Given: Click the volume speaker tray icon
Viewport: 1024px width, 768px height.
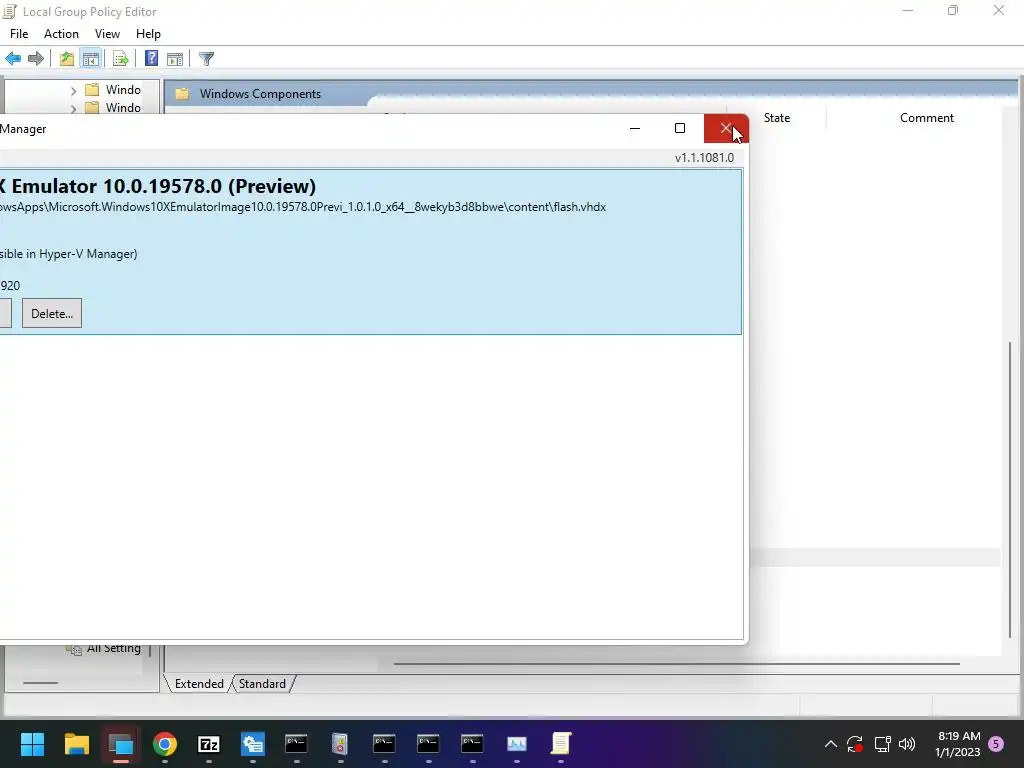Looking at the screenshot, I should tap(907, 744).
